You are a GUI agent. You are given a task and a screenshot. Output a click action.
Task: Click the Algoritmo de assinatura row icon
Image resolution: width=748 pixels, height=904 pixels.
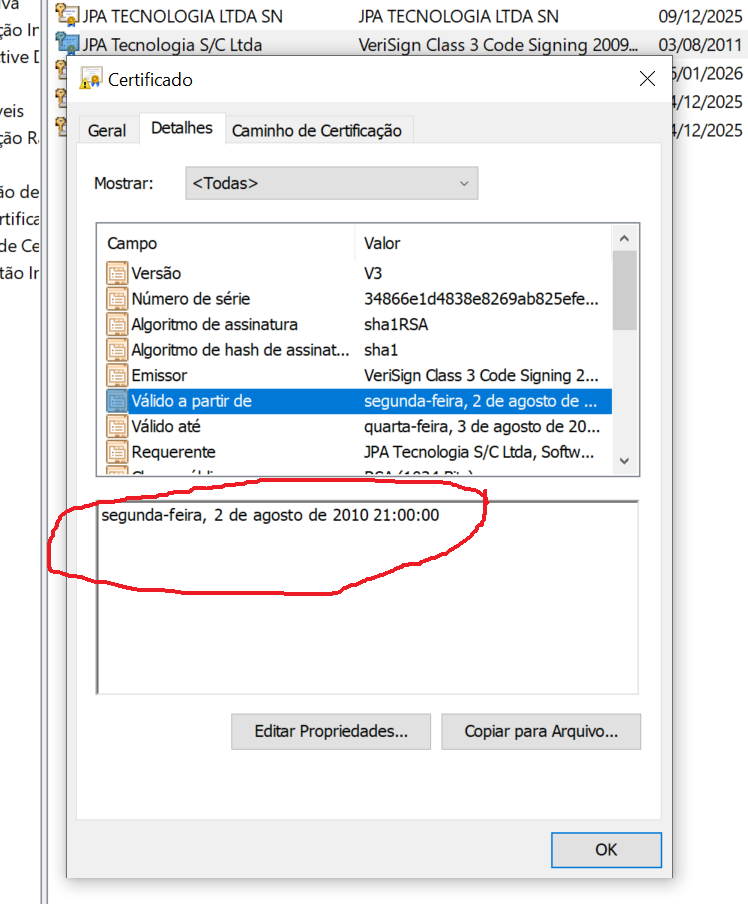tap(117, 325)
